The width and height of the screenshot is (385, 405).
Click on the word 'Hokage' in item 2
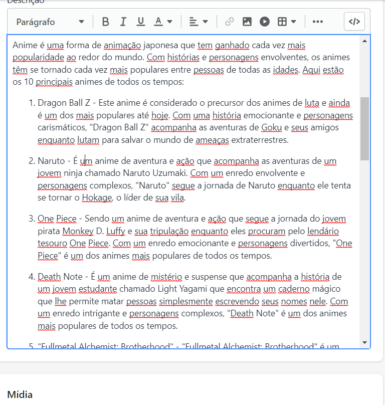[x=97, y=198]
